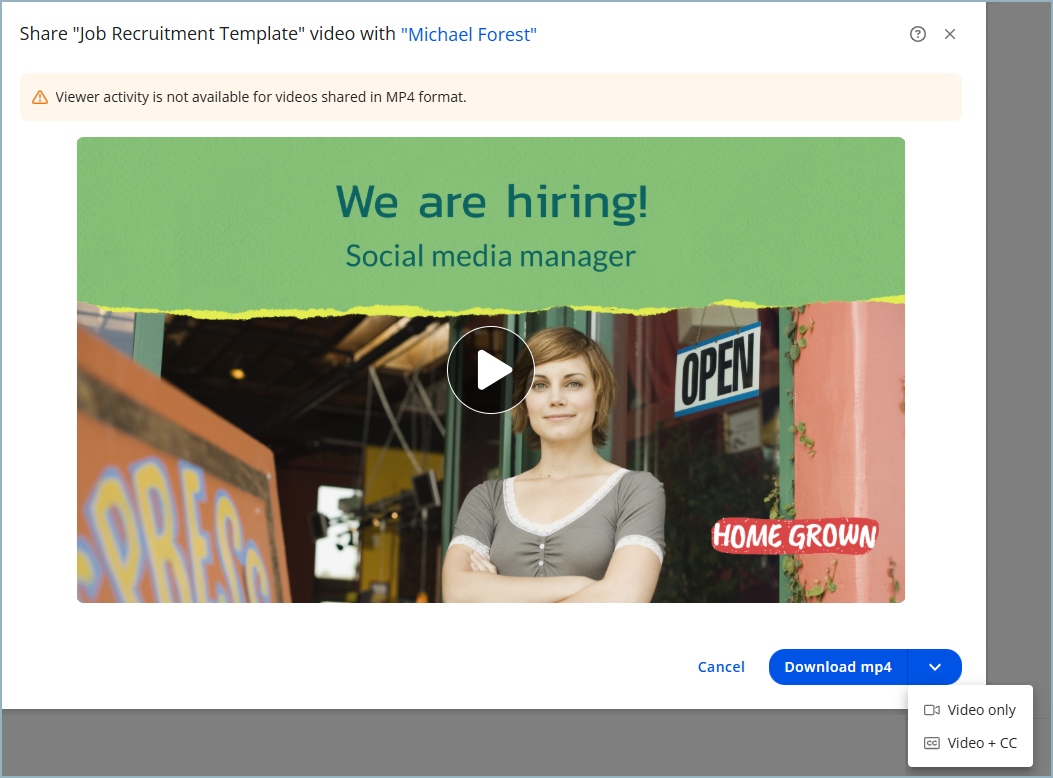Open the help question mark icon
Screen dimensions: 1053x778
pos(917,34)
